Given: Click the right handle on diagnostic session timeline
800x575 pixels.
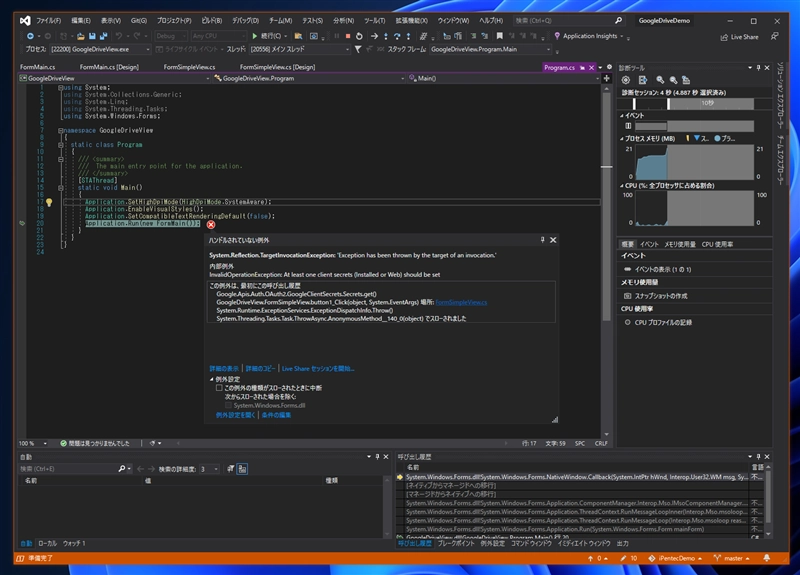Looking at the screenshot, I should pos(668,104).
